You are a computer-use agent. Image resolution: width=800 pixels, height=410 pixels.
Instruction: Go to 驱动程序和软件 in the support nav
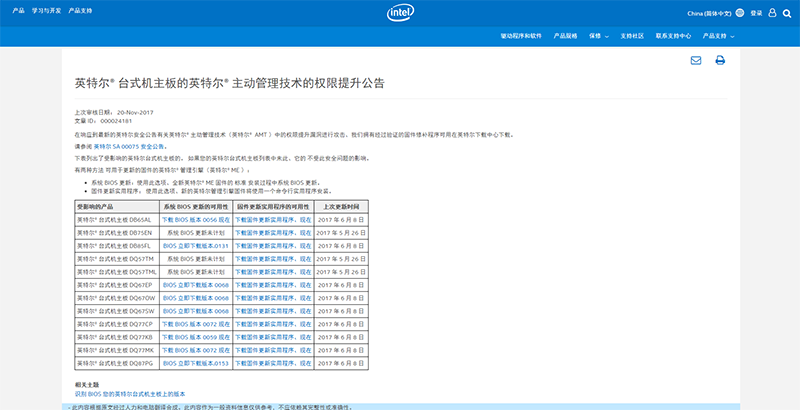pyautogui.click(x=521, y=36)
